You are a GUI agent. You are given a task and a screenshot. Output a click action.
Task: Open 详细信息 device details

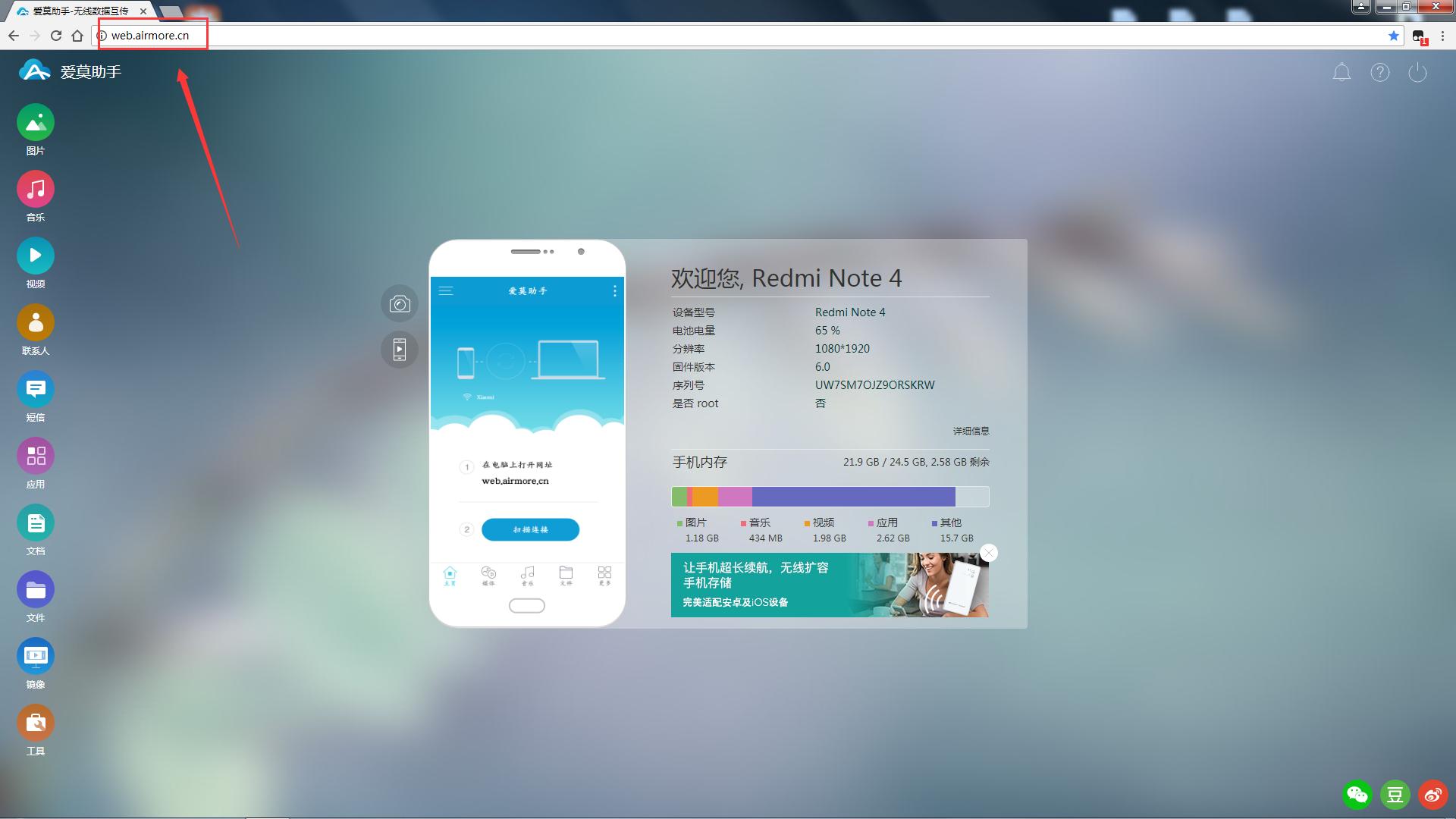[x=971, y=431]
